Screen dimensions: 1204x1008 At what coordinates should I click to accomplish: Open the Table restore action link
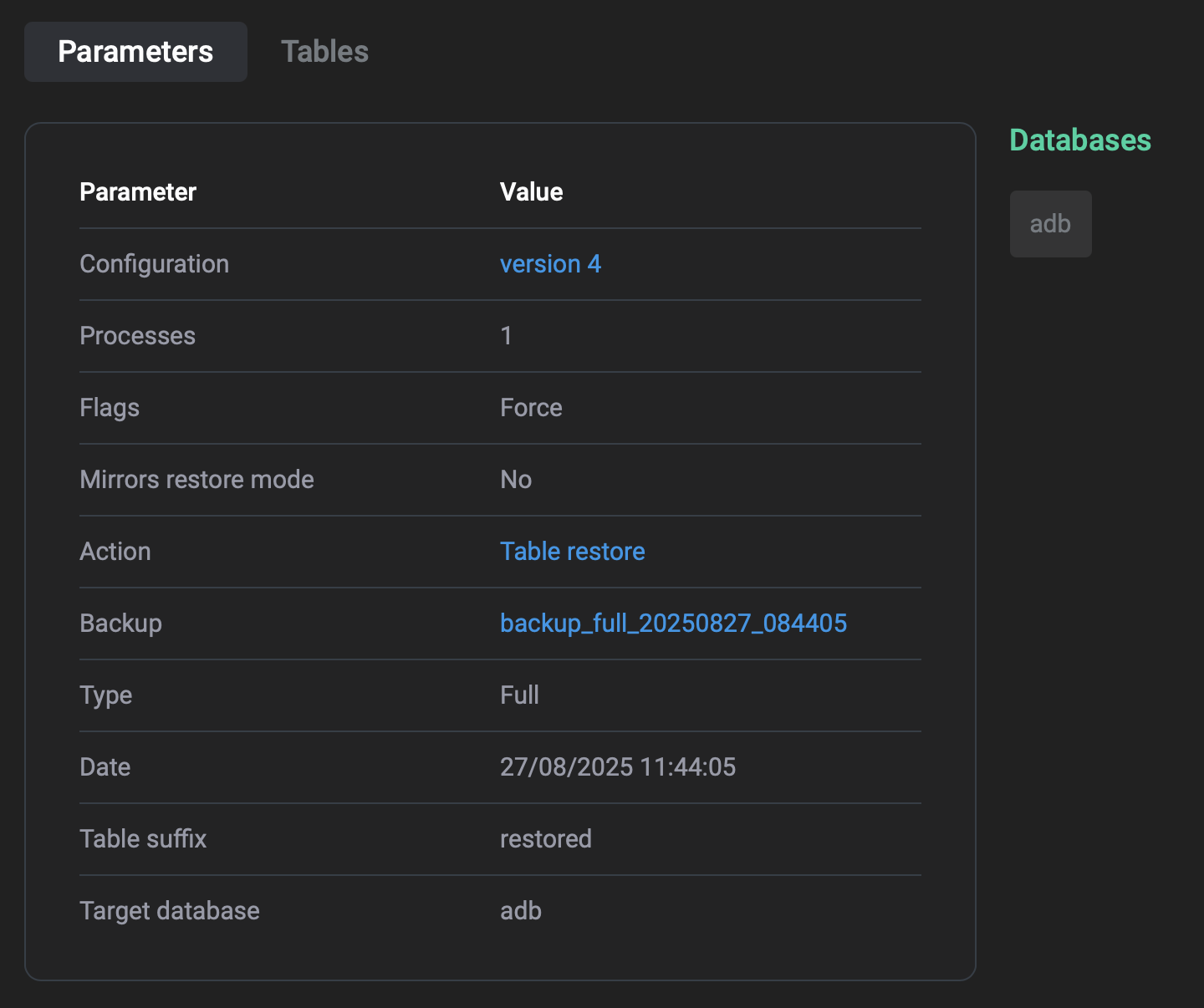pyautogui.click(x=572, y=551)
